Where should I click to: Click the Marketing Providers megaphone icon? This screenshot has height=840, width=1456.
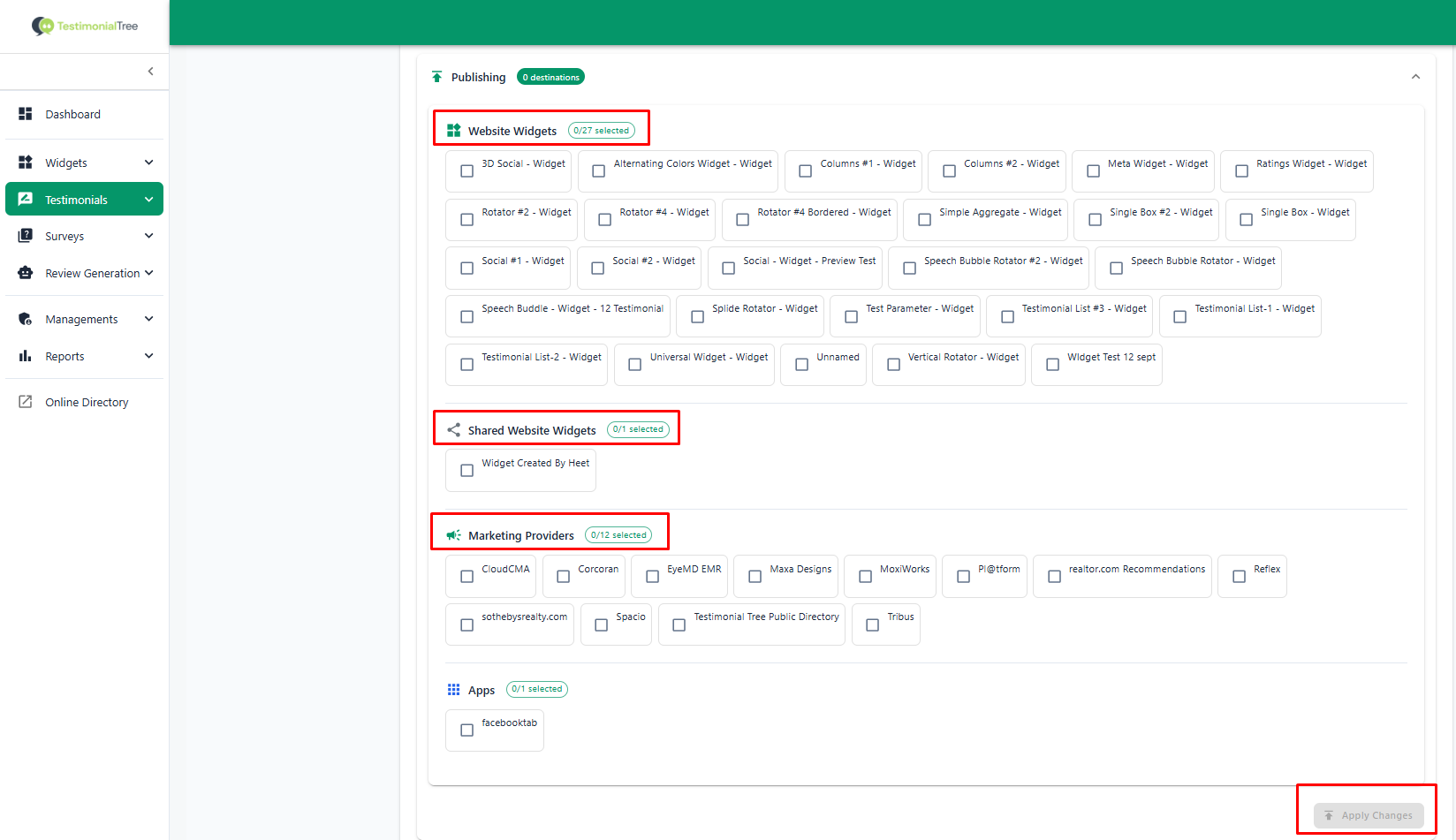(454, 535)
